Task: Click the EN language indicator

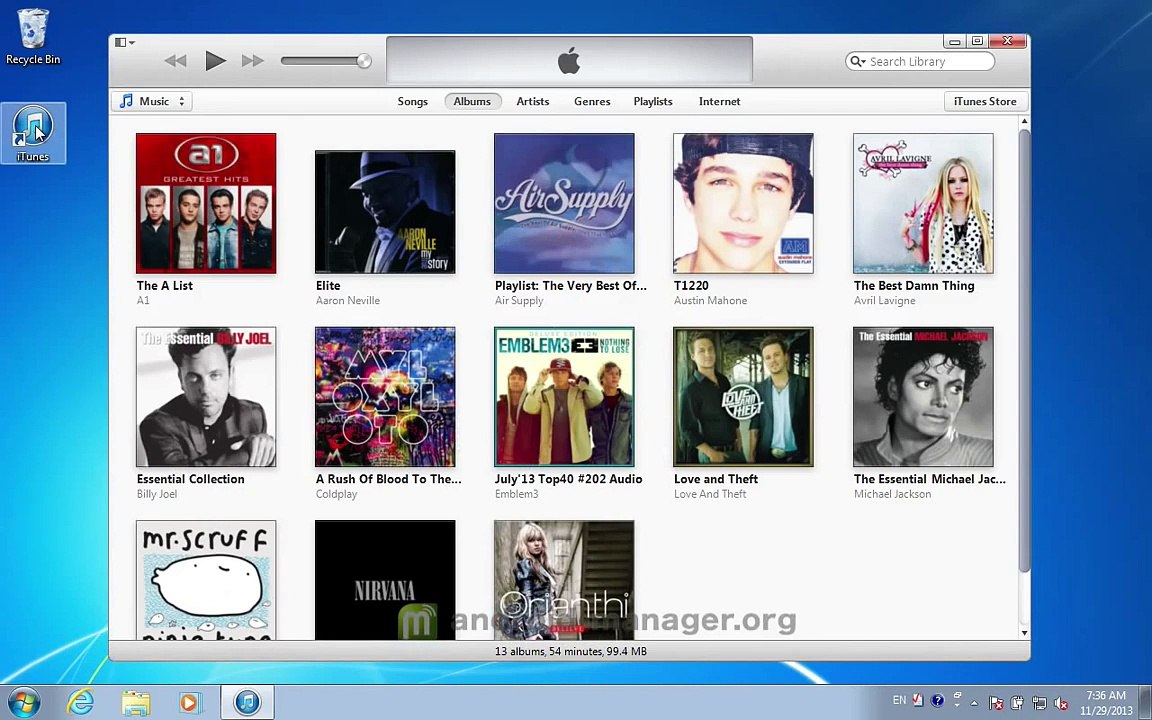Action: (x=899, y=700)
